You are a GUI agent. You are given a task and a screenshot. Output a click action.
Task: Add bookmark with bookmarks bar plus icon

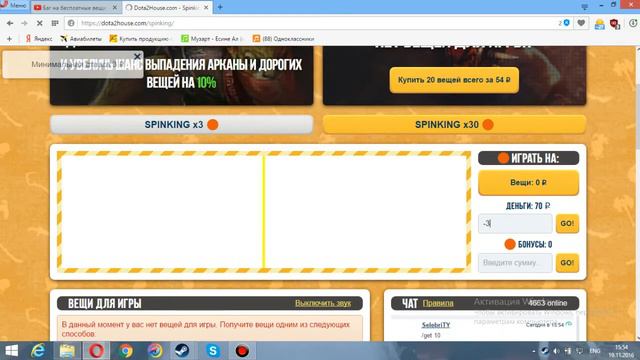tap(9, 39)
